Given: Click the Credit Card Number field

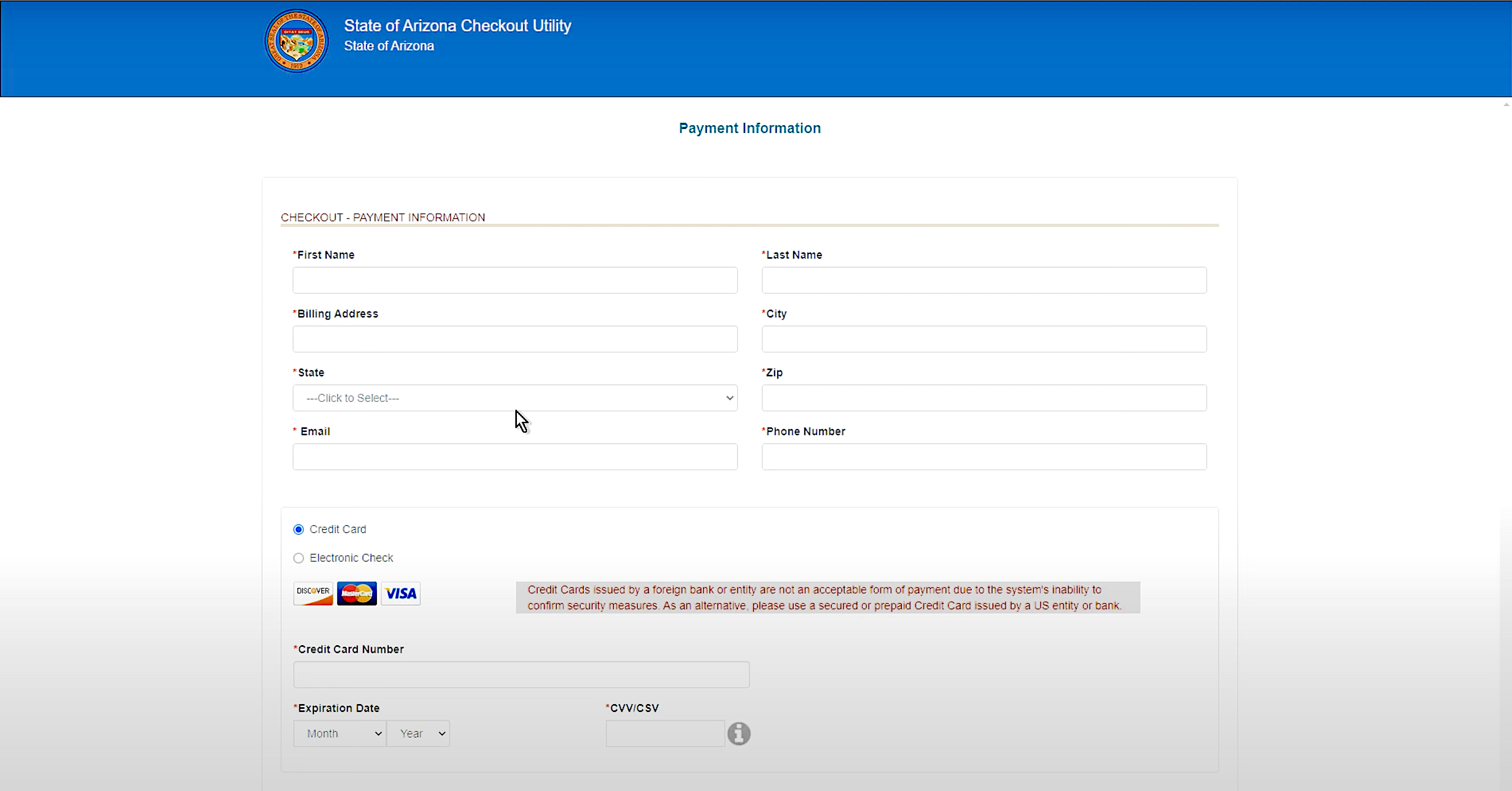Looking at the screenshot, I should [x=521, y=675].
